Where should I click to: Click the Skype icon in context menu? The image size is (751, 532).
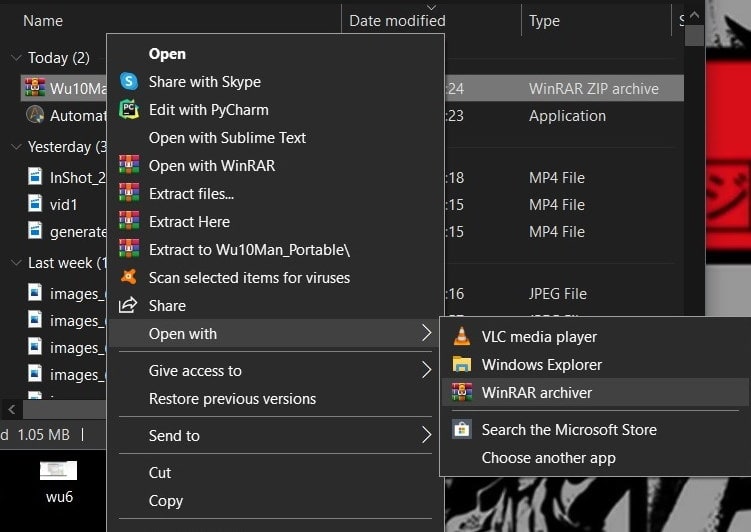[129, 81]
